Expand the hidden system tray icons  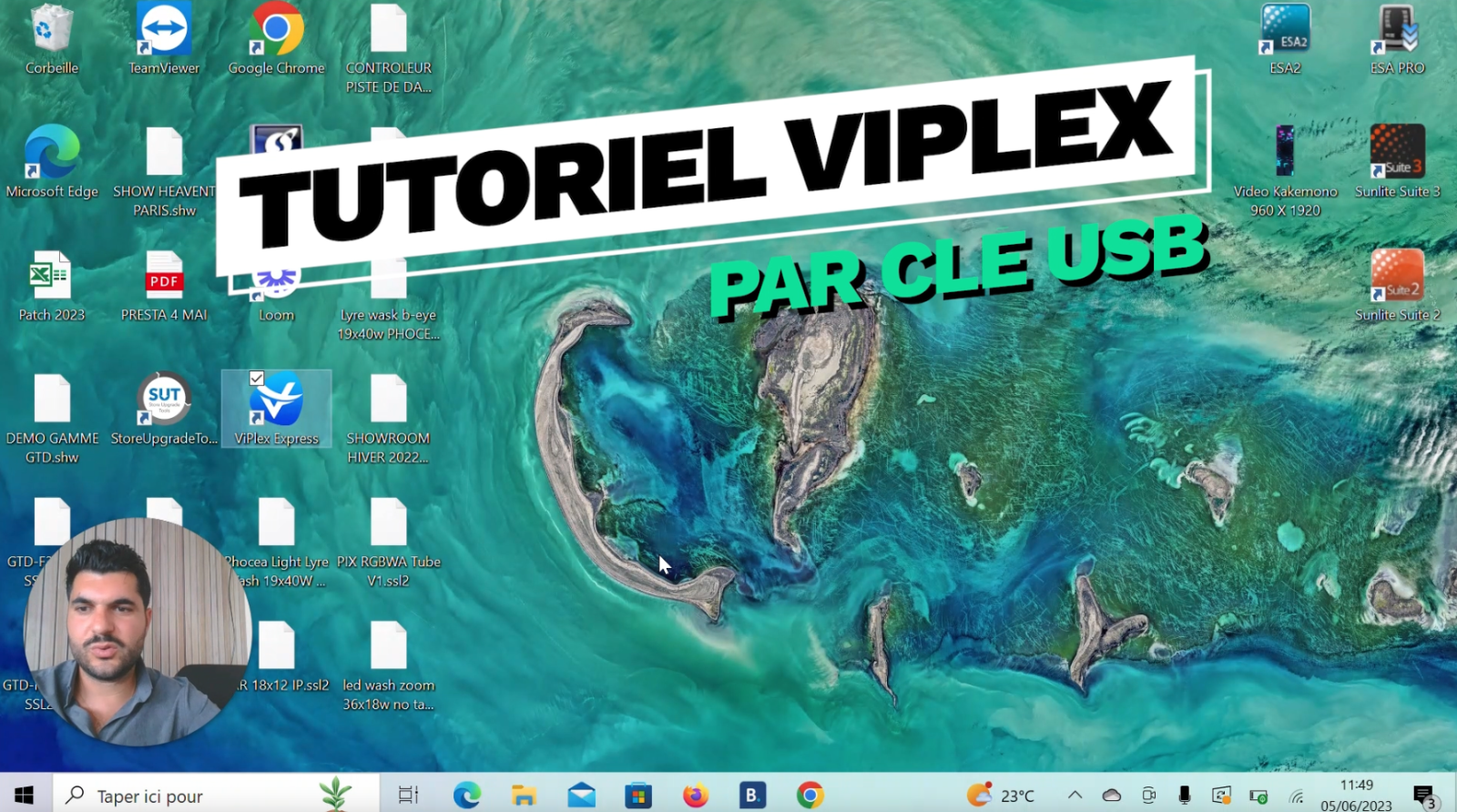tap(1075, 796)
